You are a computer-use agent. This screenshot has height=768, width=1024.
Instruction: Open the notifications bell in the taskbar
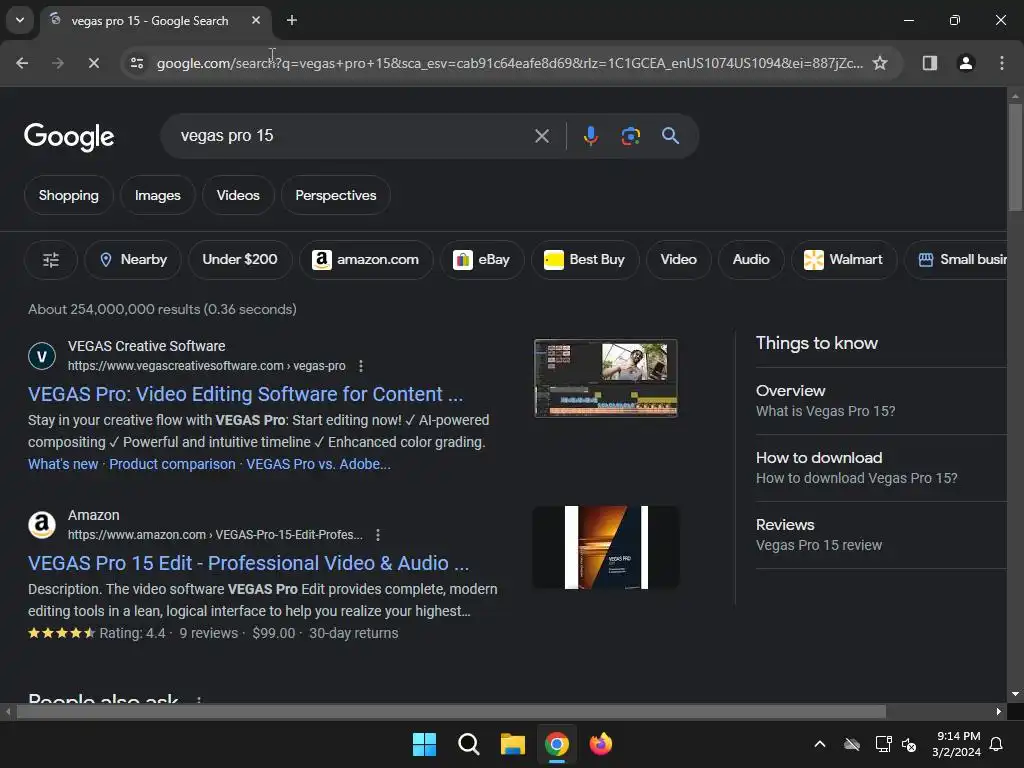(997, 744)
